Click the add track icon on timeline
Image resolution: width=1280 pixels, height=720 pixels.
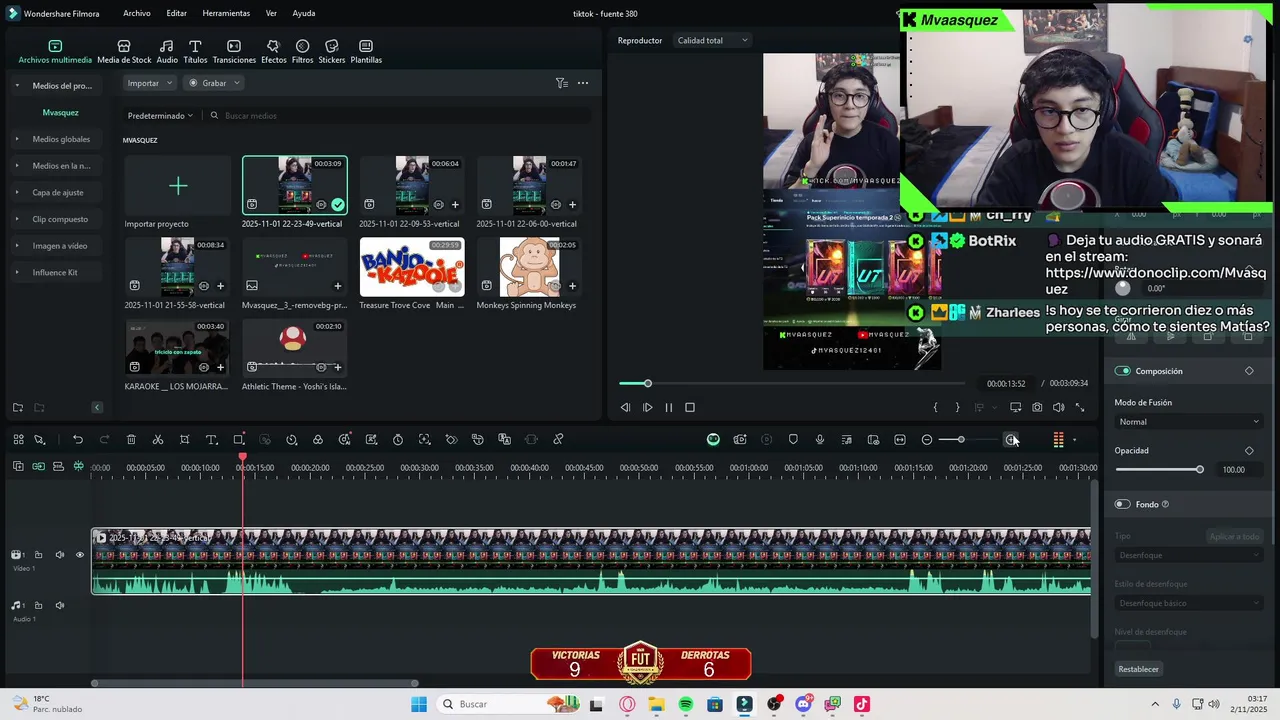[x=18, y=467]
